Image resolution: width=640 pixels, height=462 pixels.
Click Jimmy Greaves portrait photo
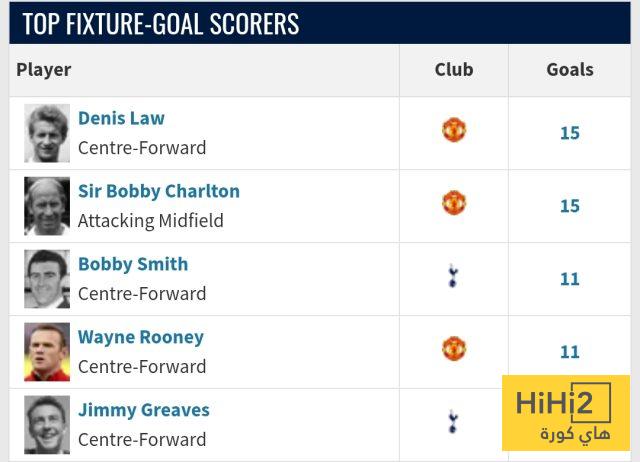pos(47,425)
